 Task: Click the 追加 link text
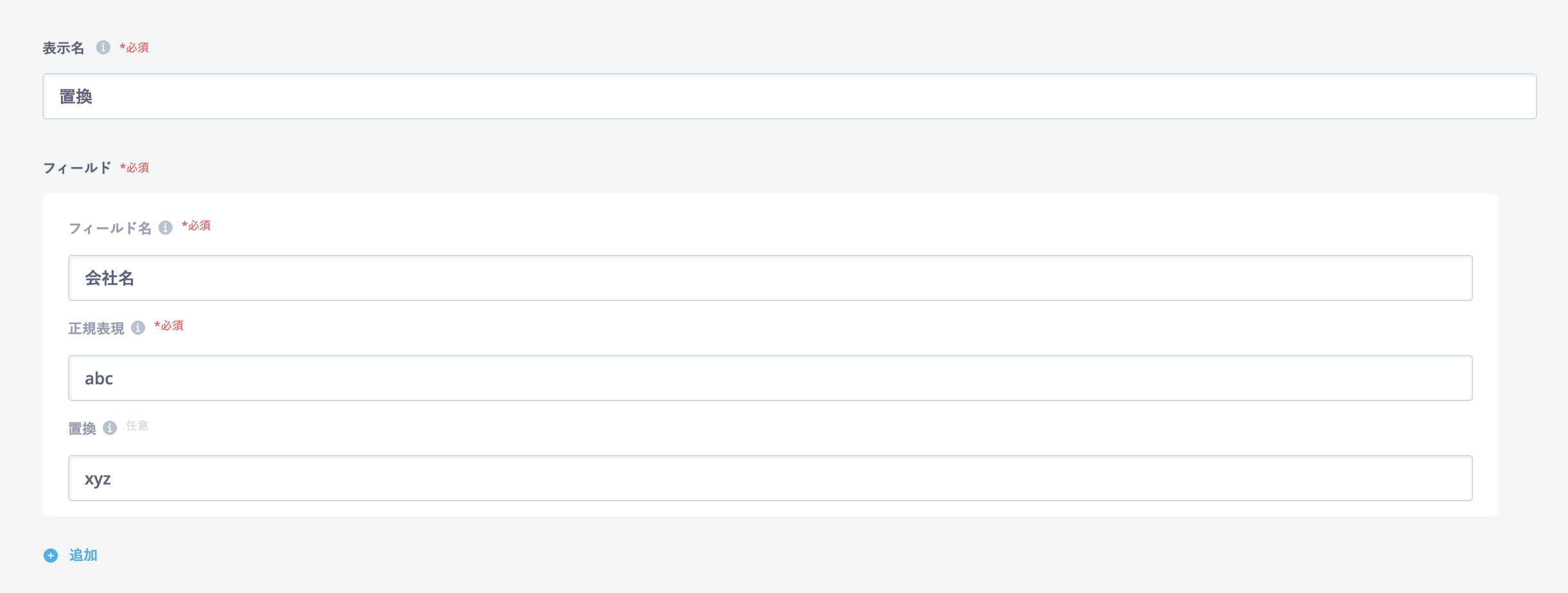click(x=83, y=555)
